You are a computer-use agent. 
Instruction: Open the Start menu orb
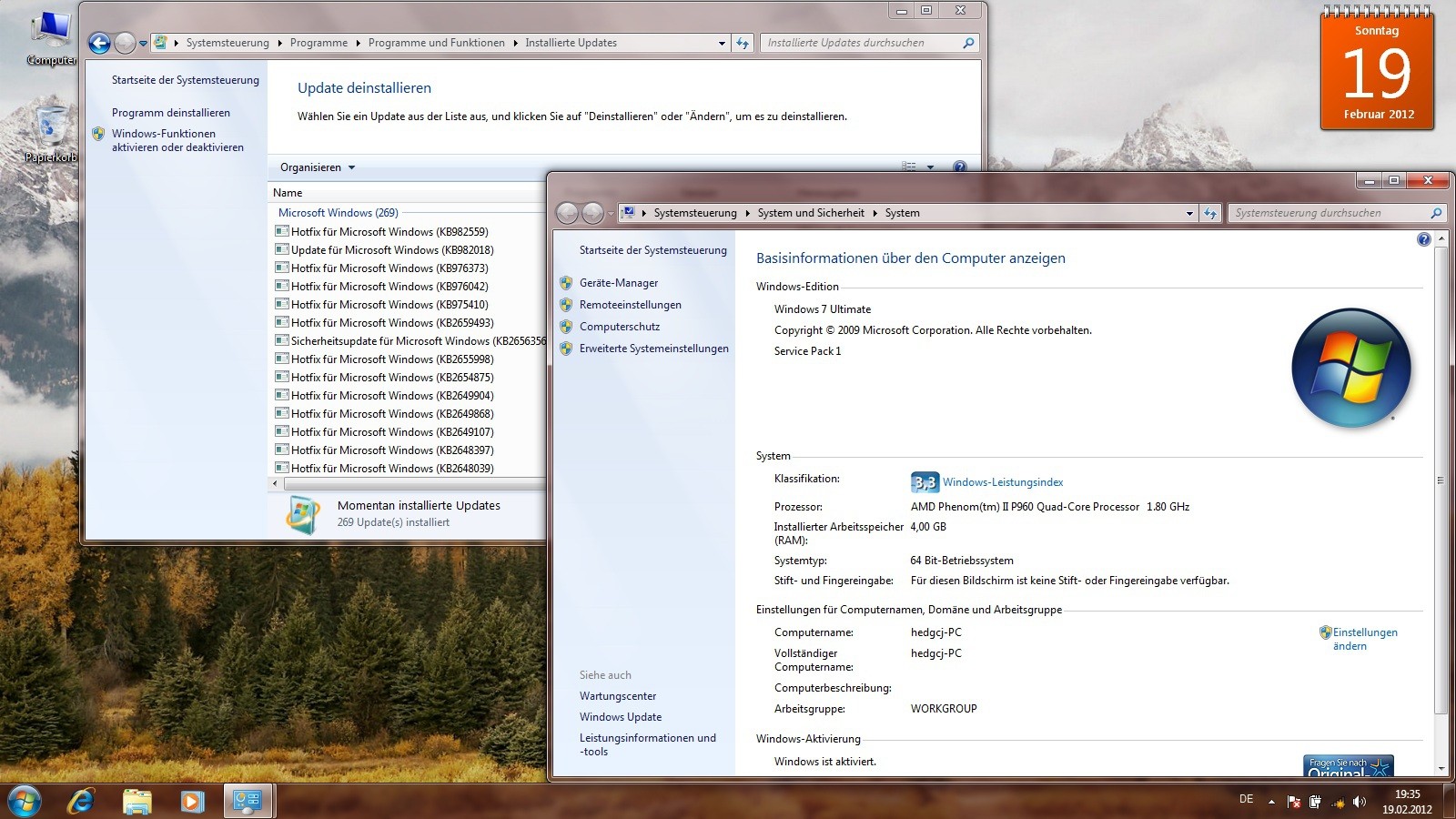(x=25, y=801)
